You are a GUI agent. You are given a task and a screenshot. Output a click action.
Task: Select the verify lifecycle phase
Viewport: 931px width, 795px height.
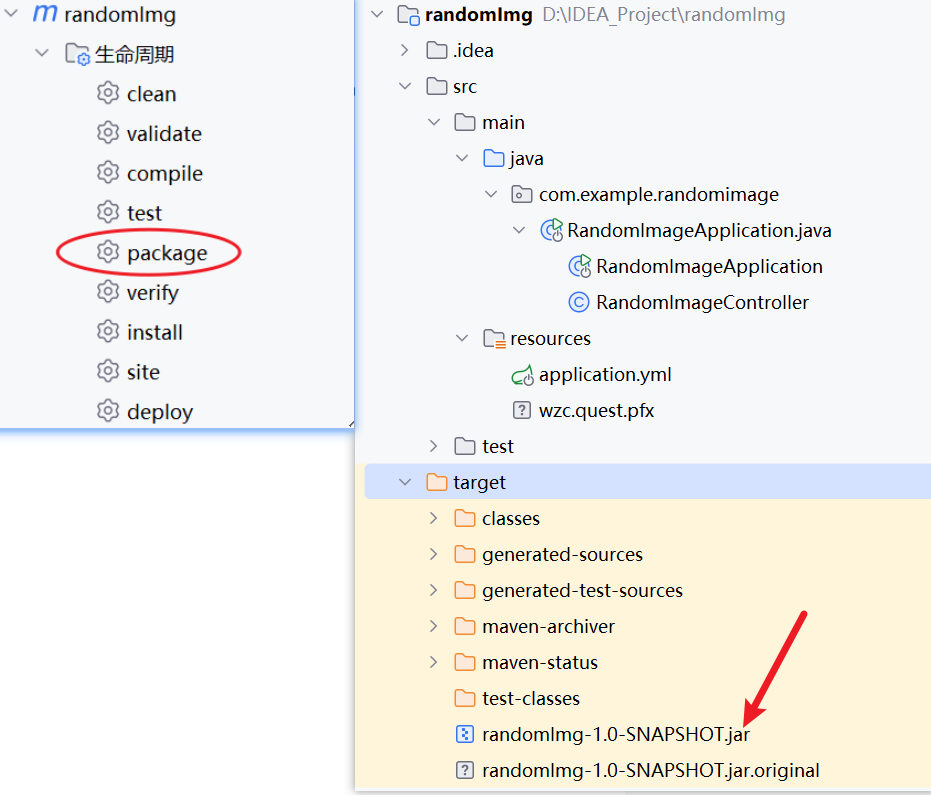point(152,293)
